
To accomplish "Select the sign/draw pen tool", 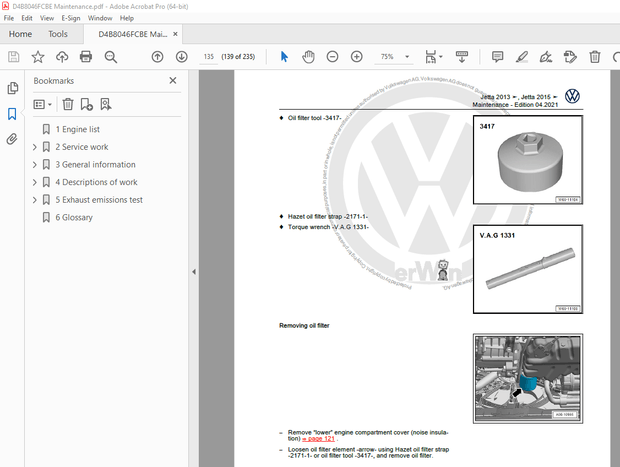I will 546,57.
